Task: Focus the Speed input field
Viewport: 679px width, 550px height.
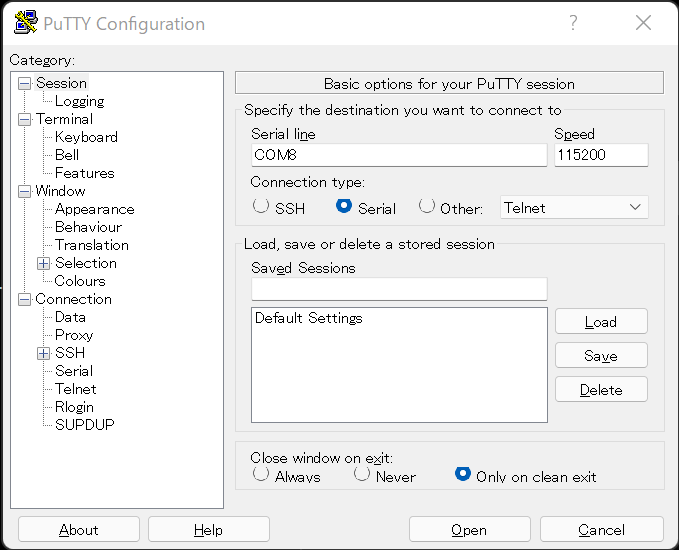Action: pyautogui.click(x=601, y=155)
